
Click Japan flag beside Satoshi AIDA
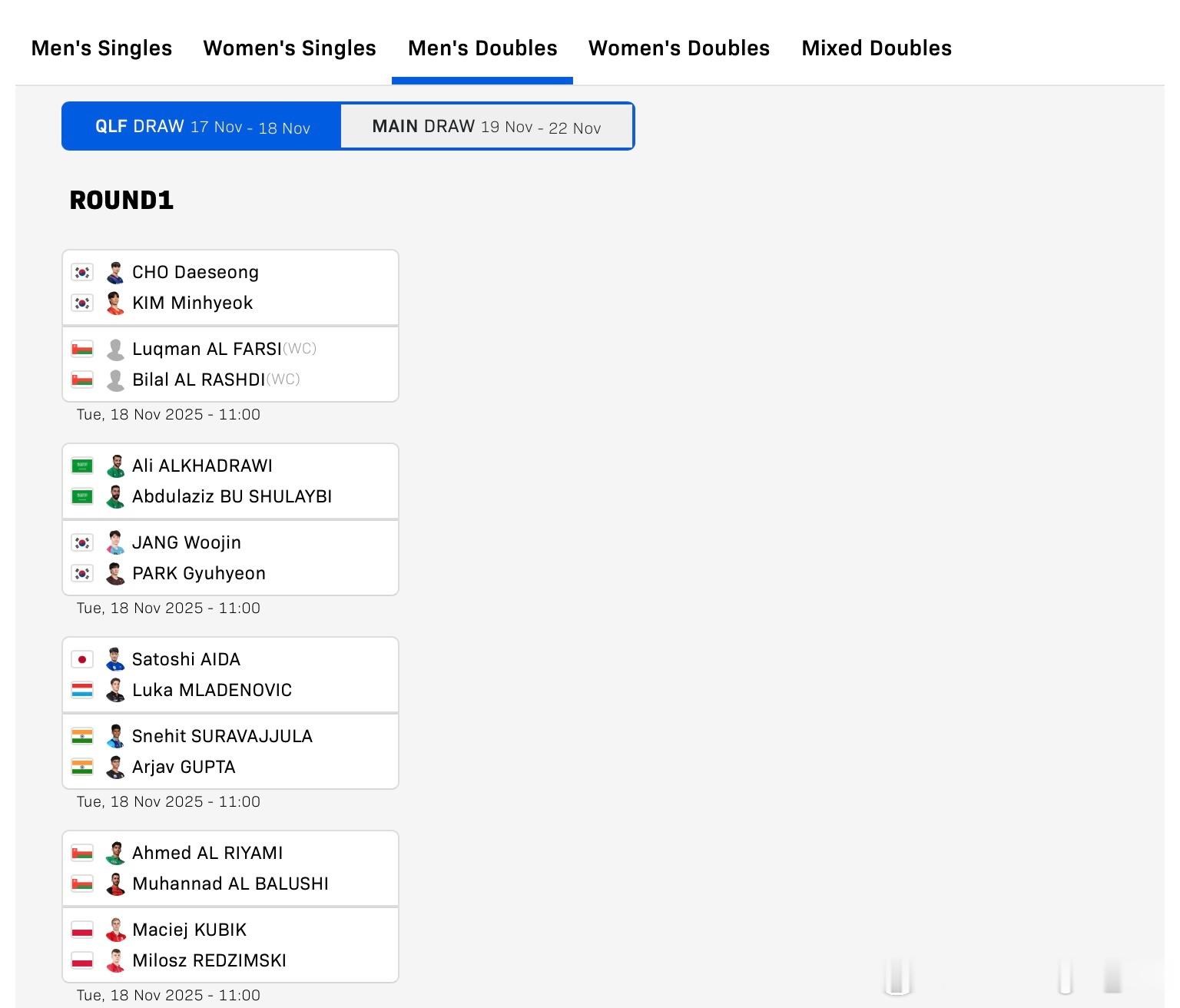pyautogui.click(x=82, y=659)
